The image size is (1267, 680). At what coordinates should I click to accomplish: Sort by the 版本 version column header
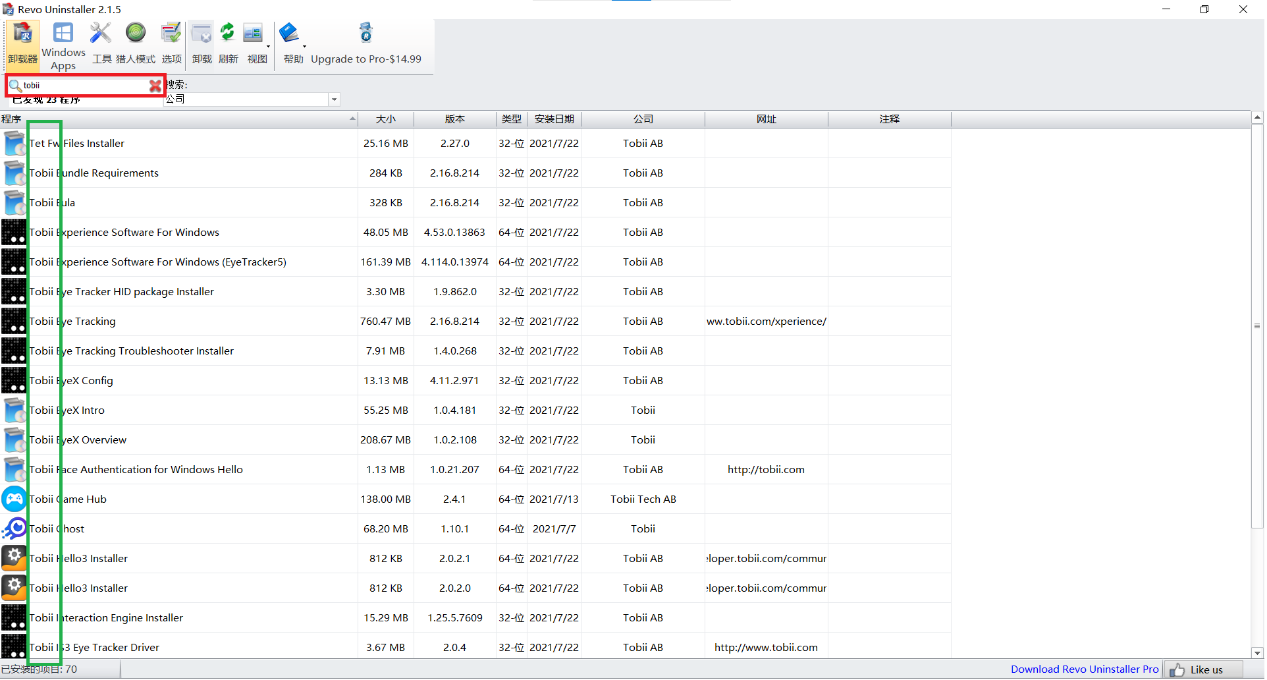click(454, 119)
